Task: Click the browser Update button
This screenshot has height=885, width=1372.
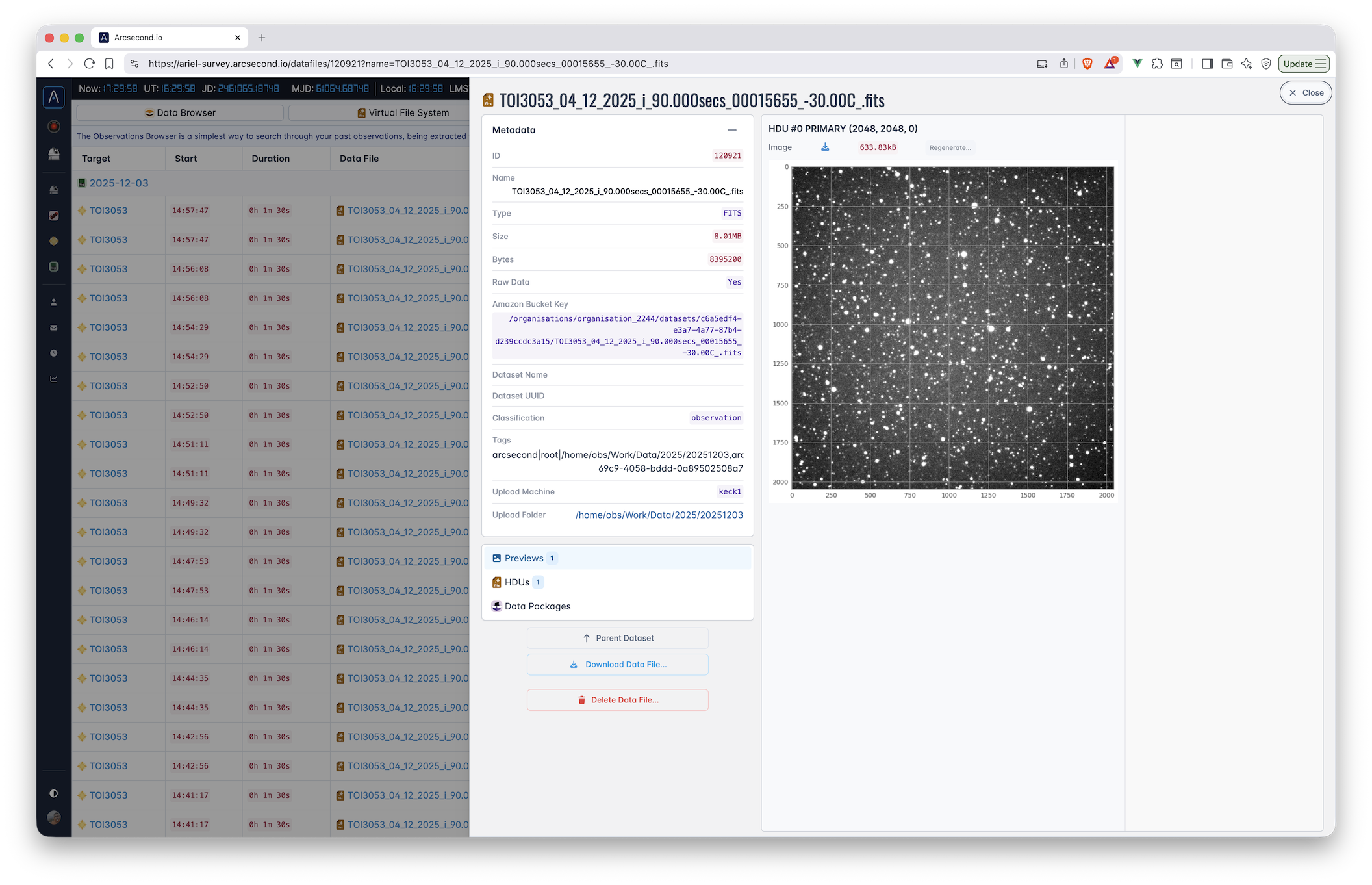Action: [x=1304, y=64]
